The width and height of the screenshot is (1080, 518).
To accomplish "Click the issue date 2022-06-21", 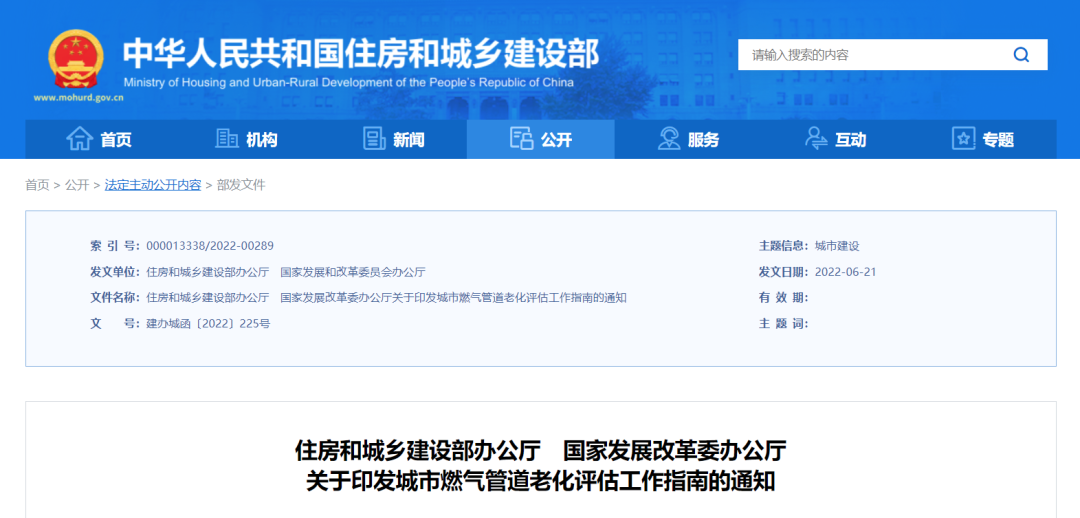I will pos(845,271).
